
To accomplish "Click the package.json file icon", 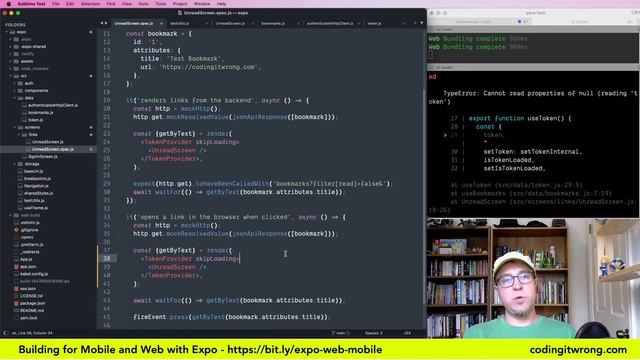I will pos(16,303).
